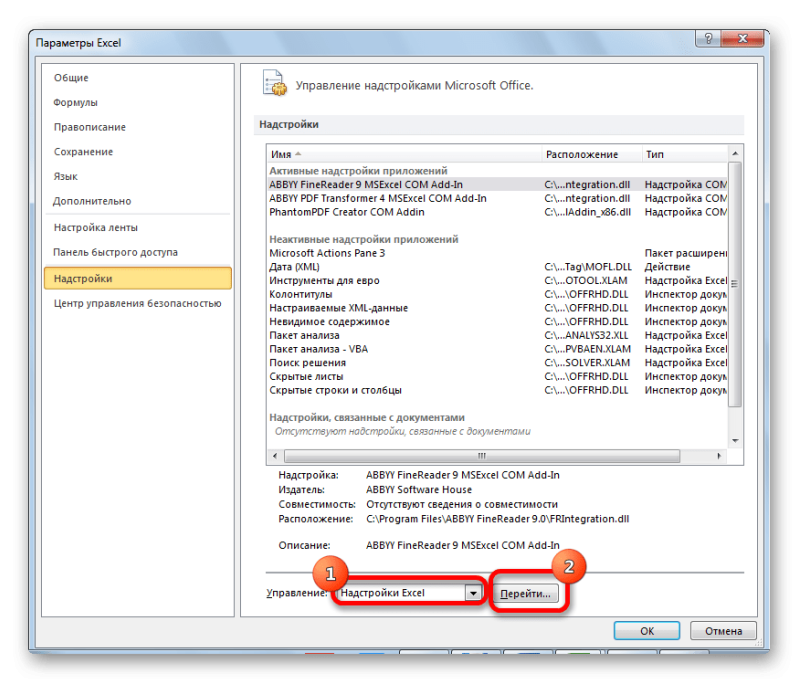Click ABBYY Software House publisher text
Screen dimensions: 800x684
(x=419, y=490)
